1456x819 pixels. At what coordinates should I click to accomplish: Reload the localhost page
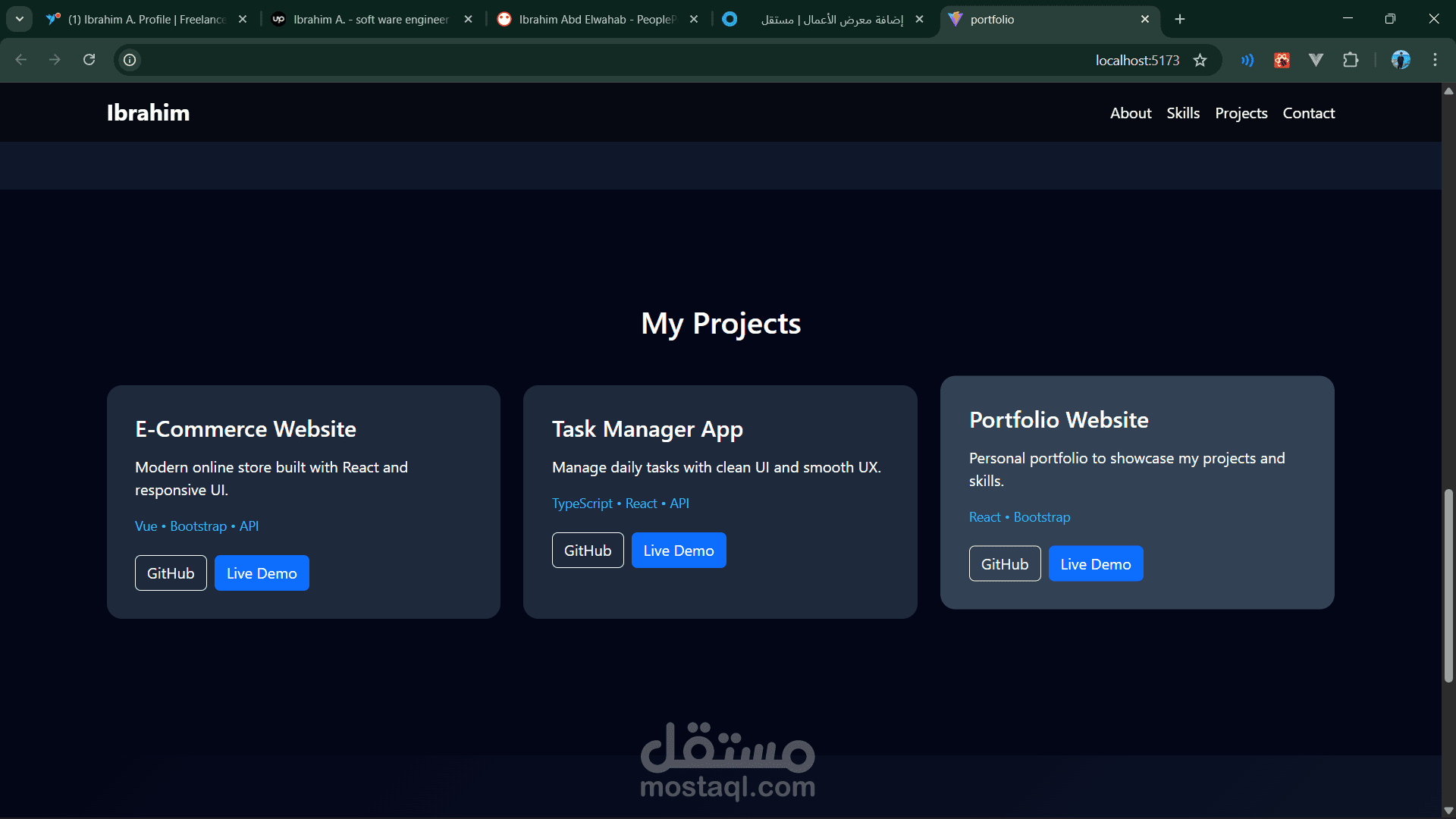[x=89, y=60]
